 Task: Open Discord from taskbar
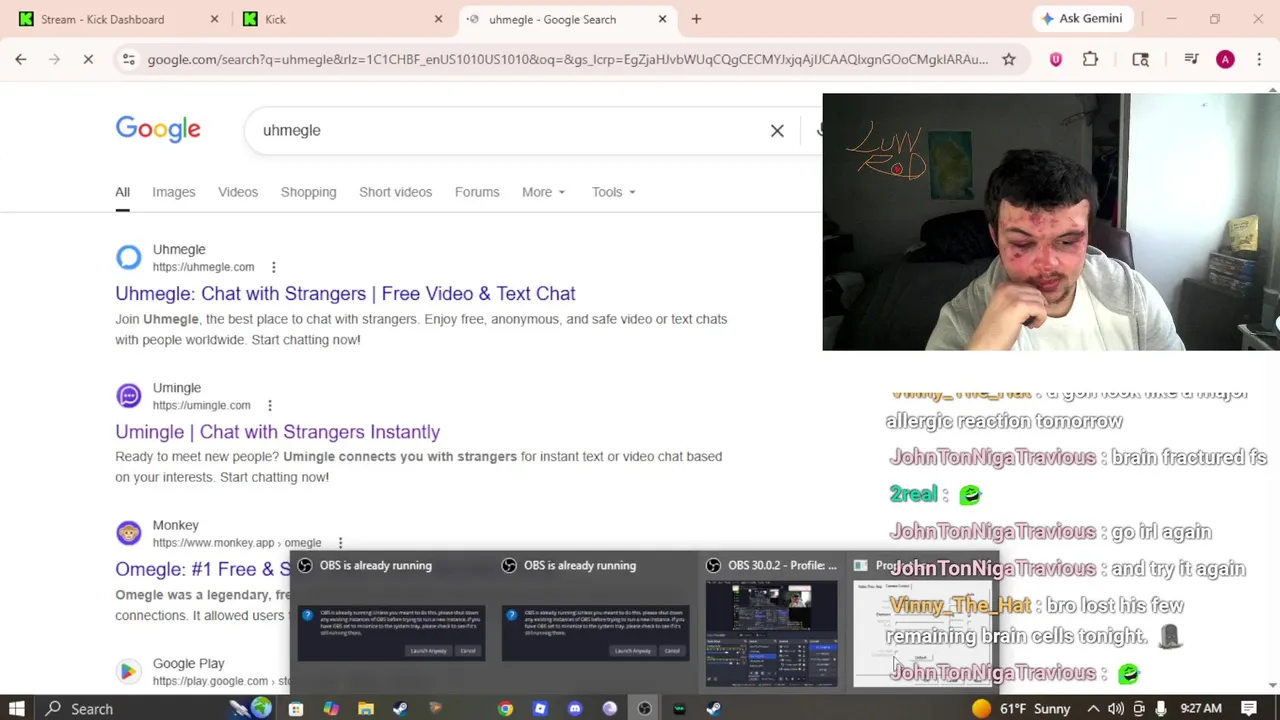(x=575, y=709)
